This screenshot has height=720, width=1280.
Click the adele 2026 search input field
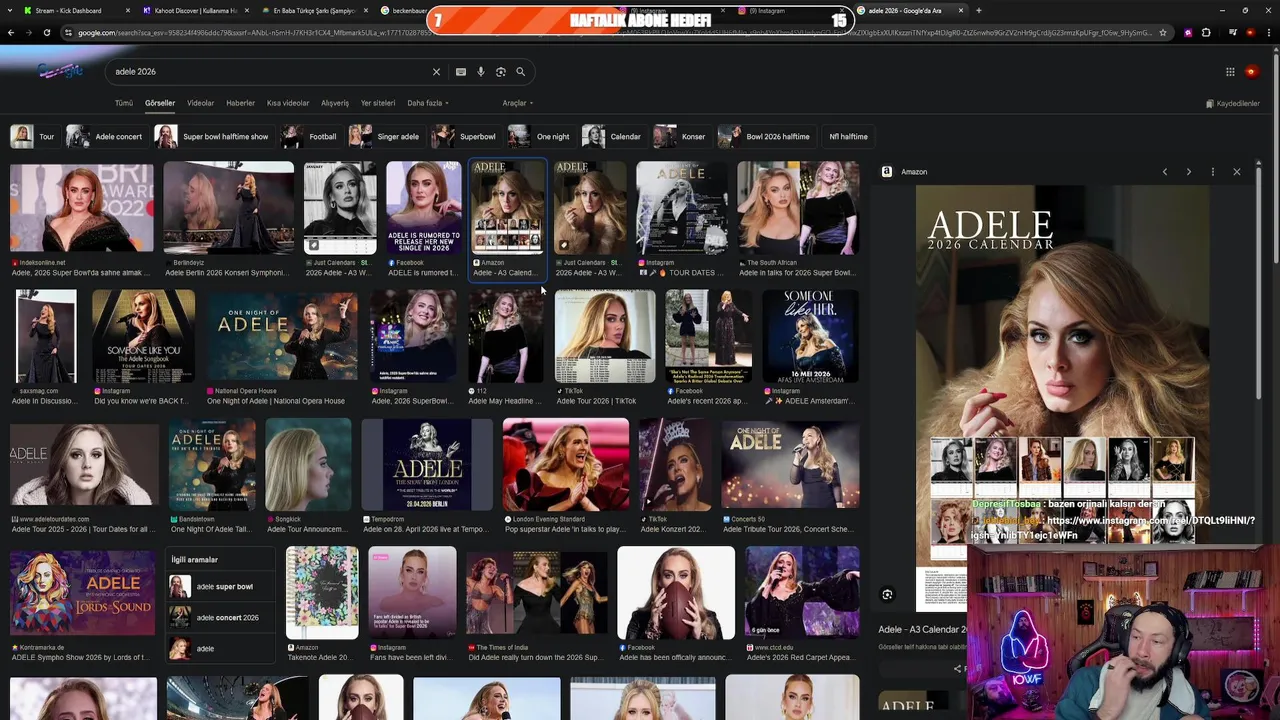tap(270, 72)
